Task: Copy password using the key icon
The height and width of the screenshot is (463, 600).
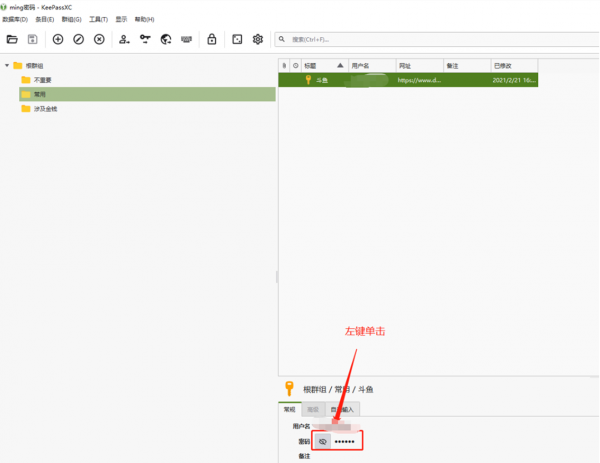Action: click(145, 39)
